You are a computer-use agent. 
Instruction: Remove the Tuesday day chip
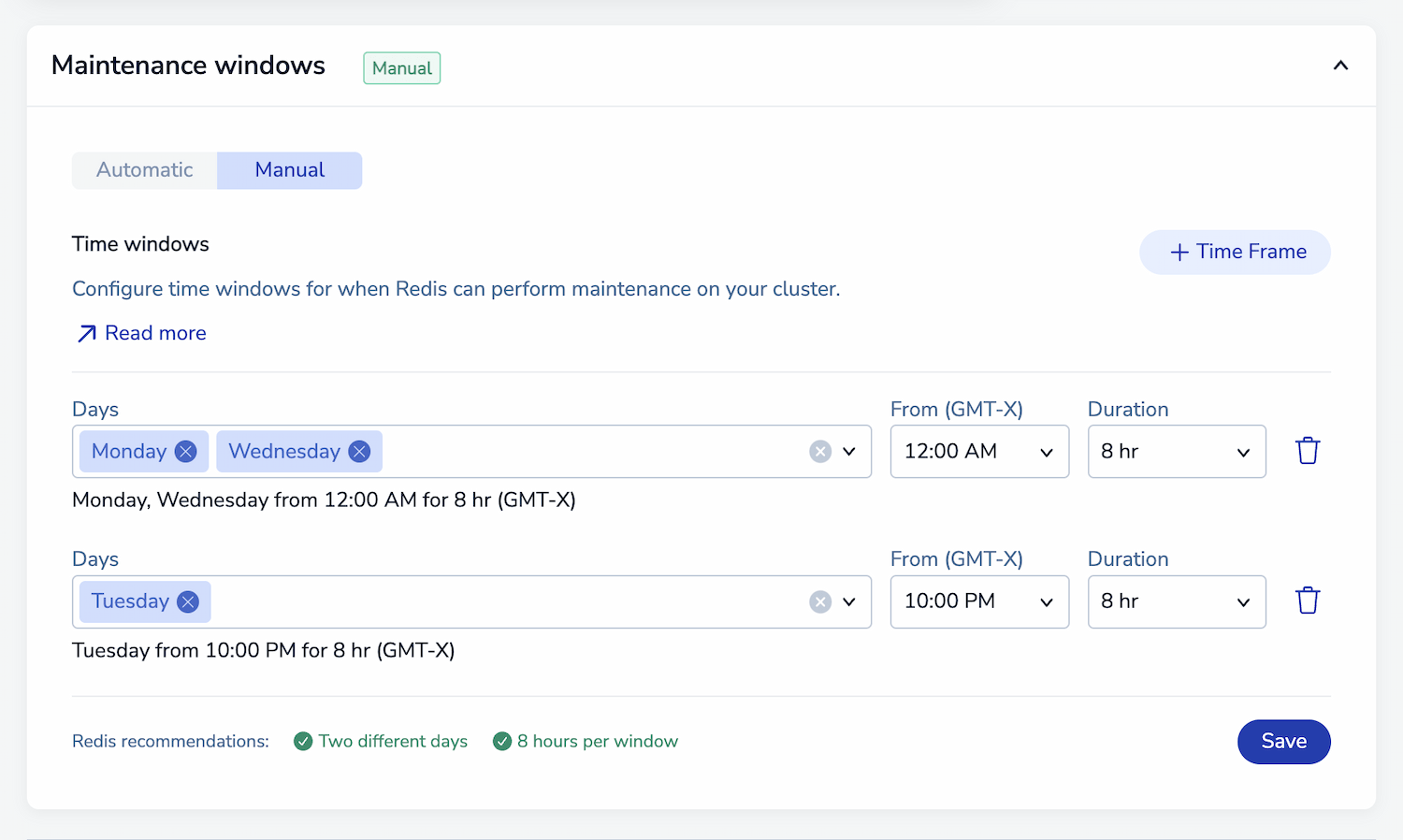pyautogui.click(x=188, y=601)
